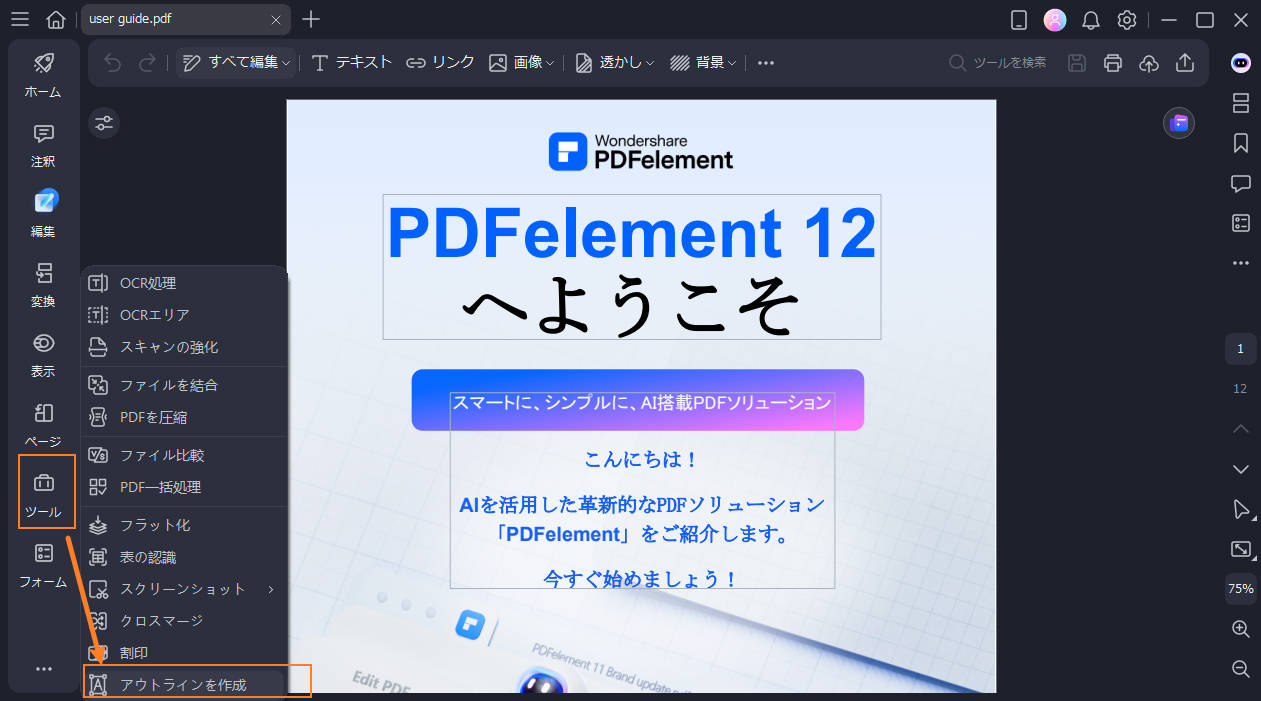This screenshot has width=1261, height=701.
Task: Upload the document to the cloud
Action: pyautogui.click(x=1148, y=62)
